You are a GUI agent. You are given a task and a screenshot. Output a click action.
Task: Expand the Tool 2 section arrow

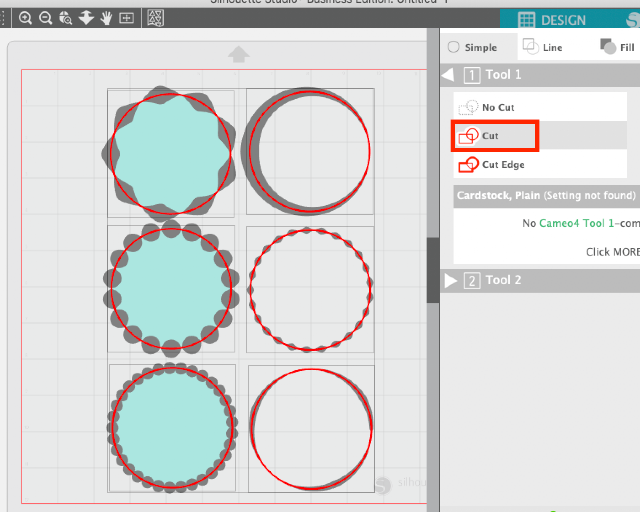450,280
